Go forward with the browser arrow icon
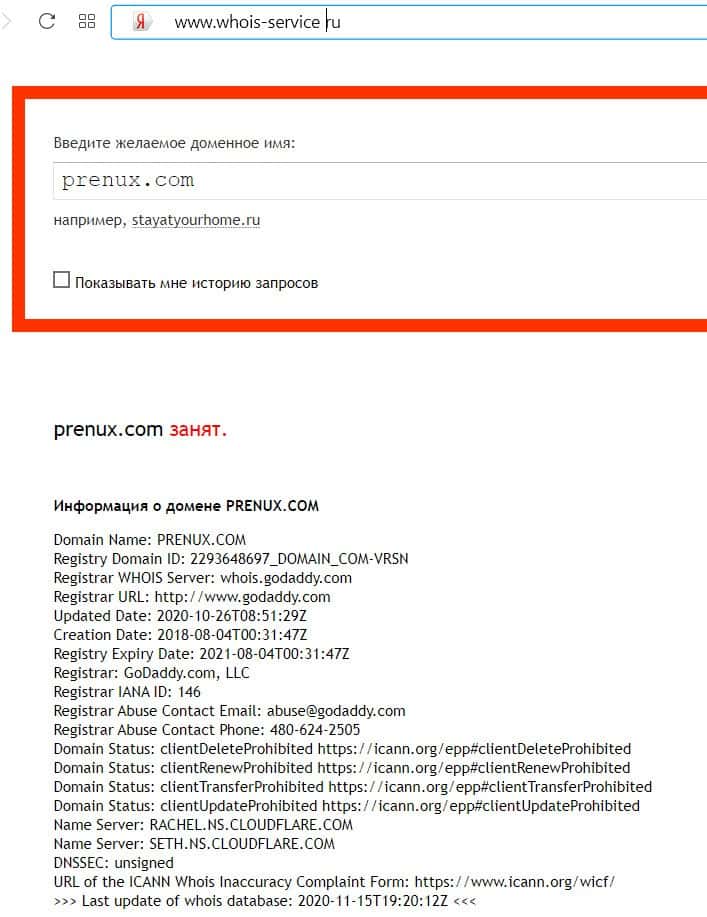The width and height of the screenshot is (707, 917). pyautogui.click(x=6, y=22)
